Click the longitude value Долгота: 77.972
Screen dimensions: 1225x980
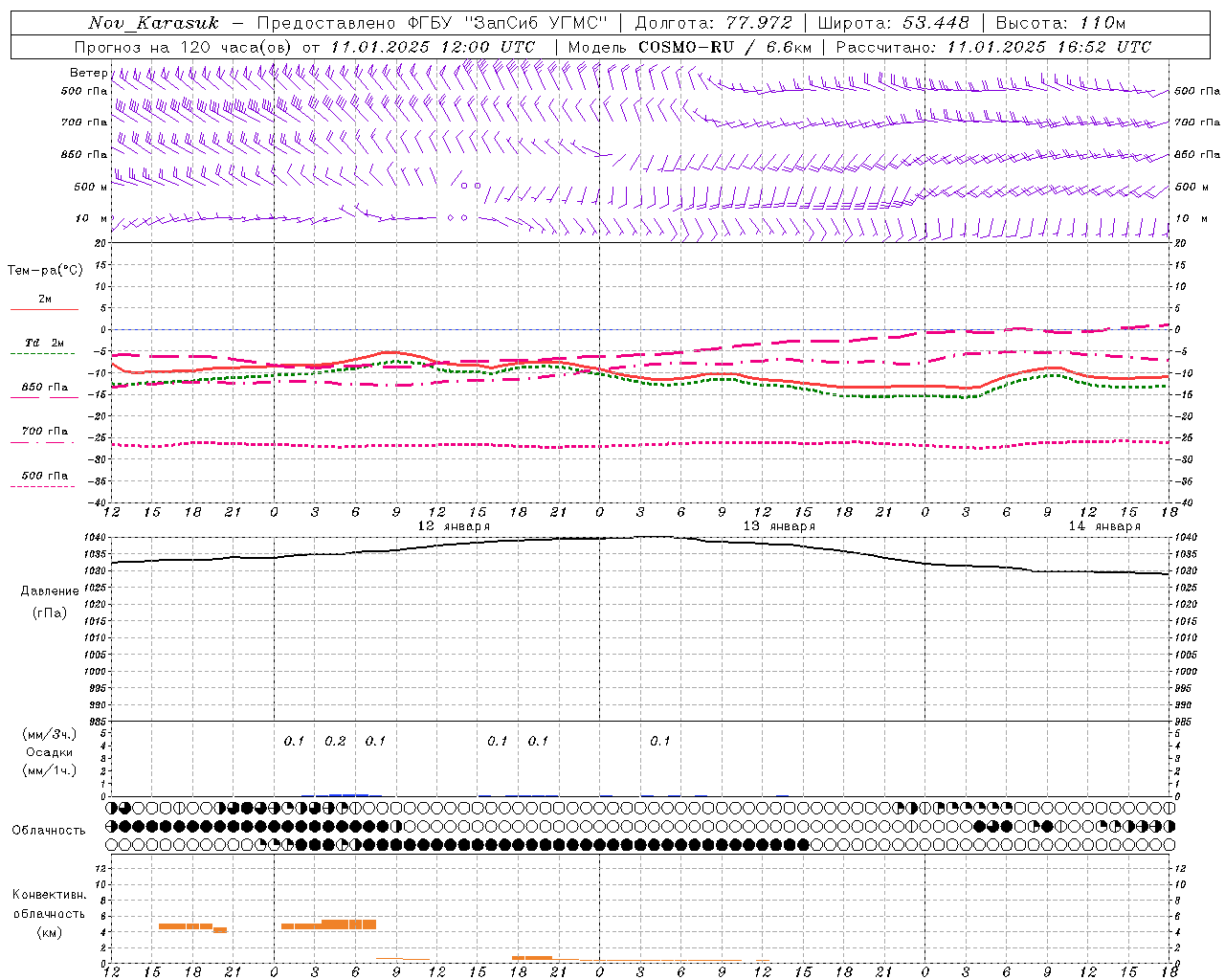(x=713, y=23)
